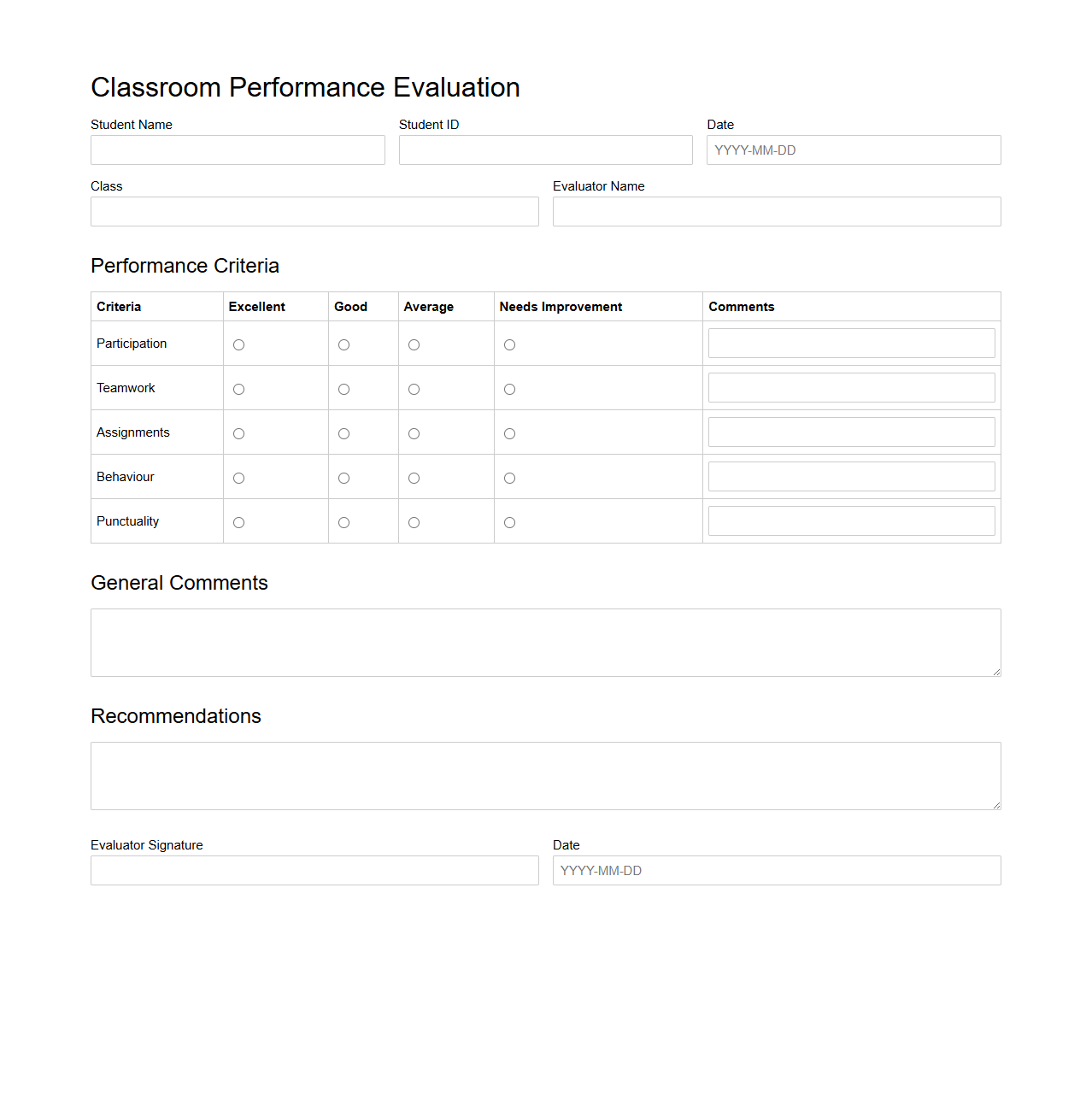
Task: Select Good rating for Behaviour
Action: [x=343, y=478]
